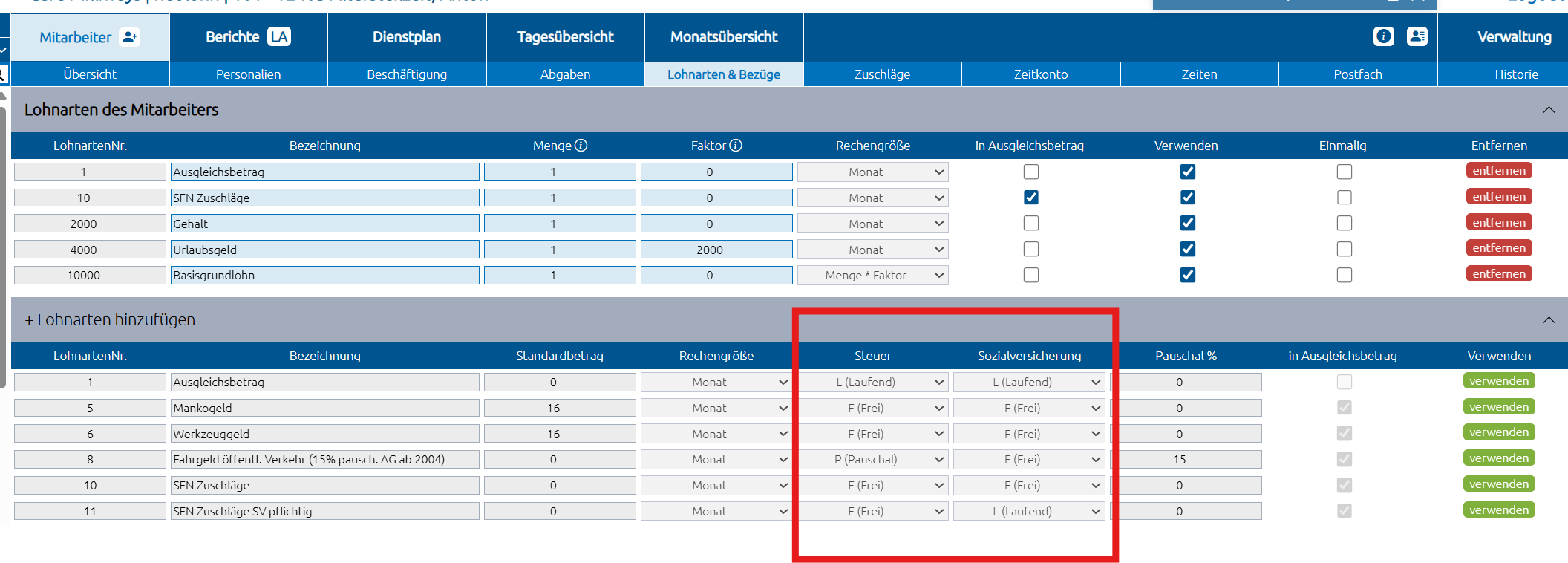
Task: Uncheck 'in Ausgleichsbetrag' for SFN Zuschläge
Action: pos(1030,198)
